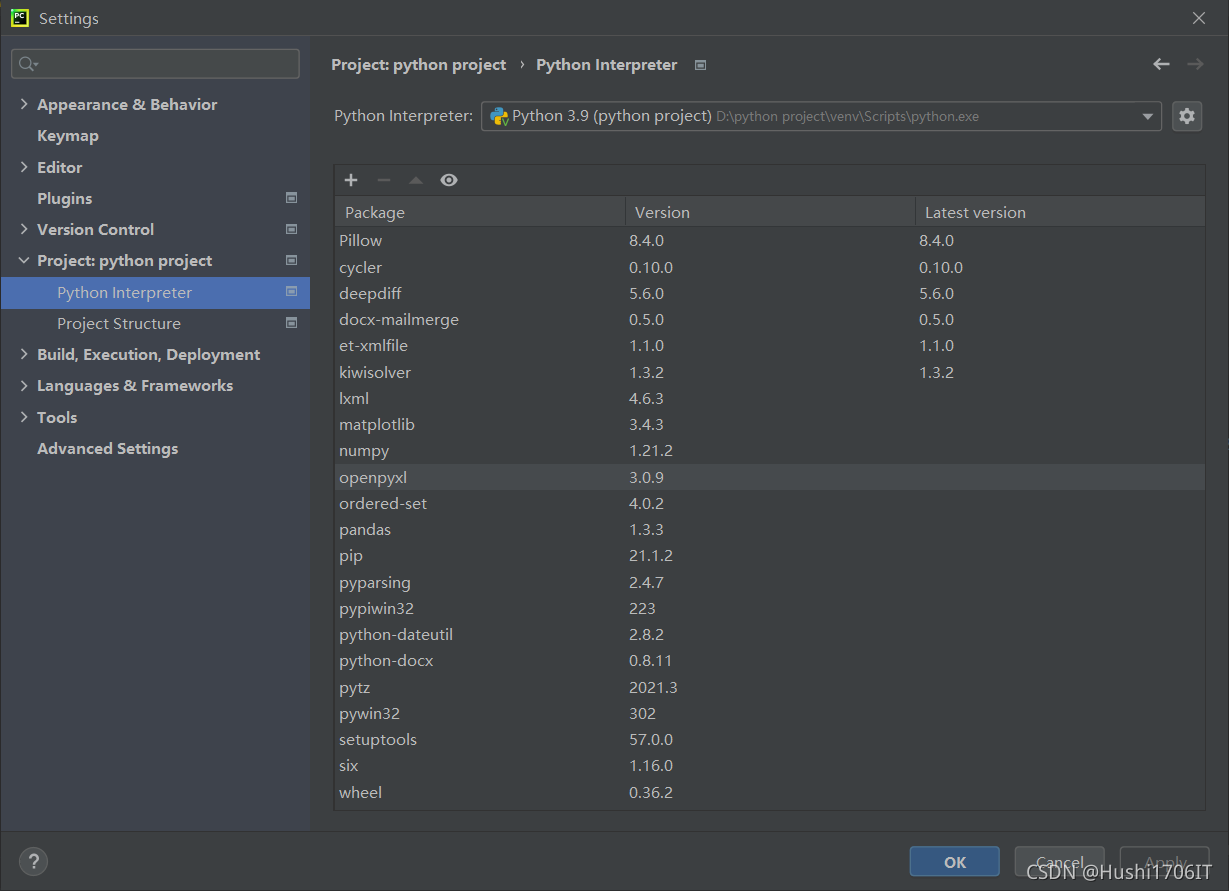Select the python-docx package row
This screenshot has width=1229, height=891.
(770, 660)
